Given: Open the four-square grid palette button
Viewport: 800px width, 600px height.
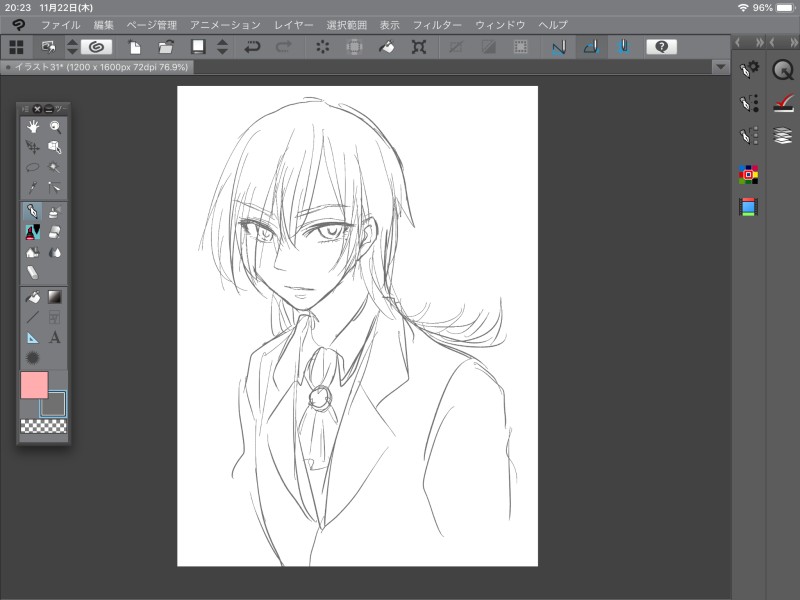Looking at the screenshot, I should click(16, 47).
